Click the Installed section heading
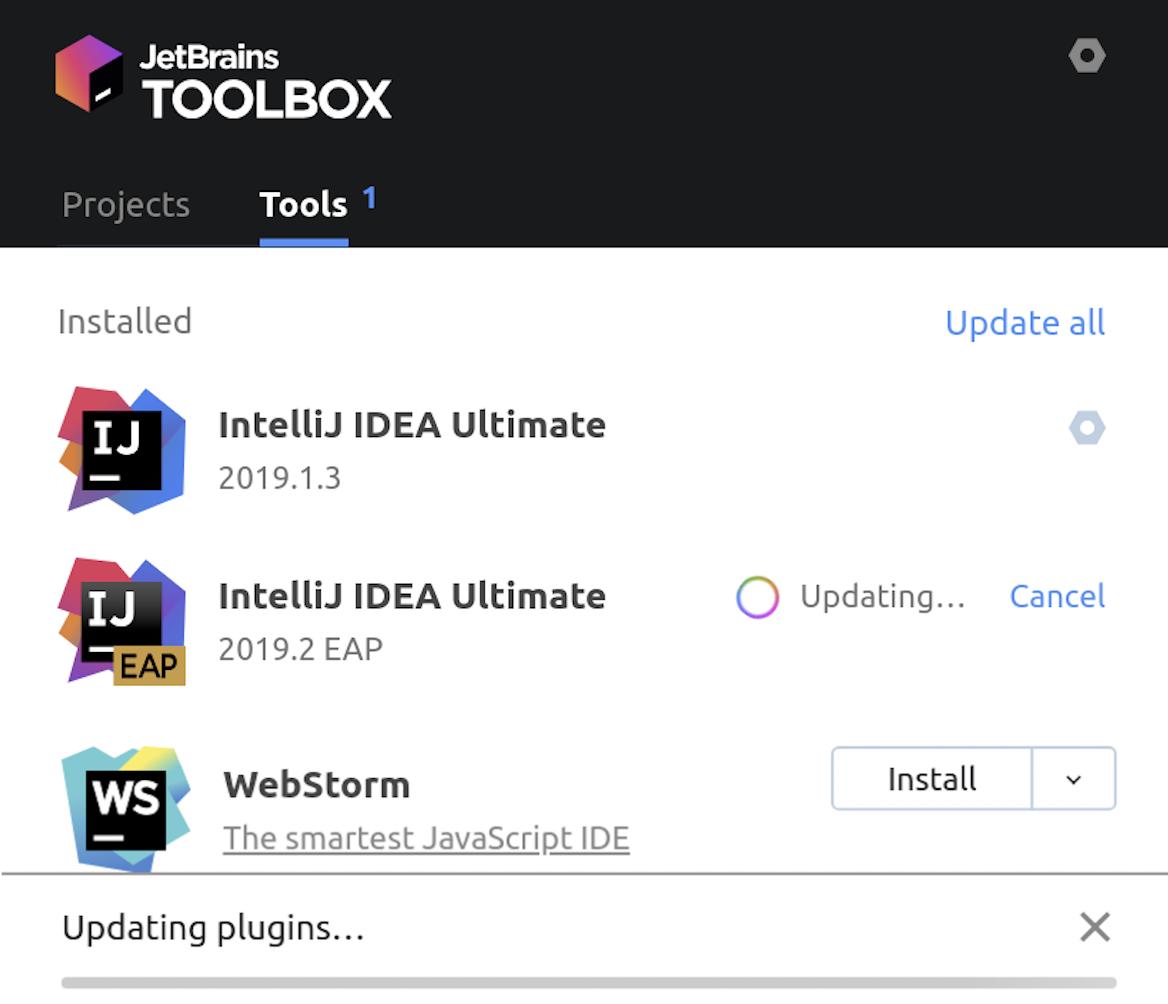Viewport: 1168px width, 1004px height. coord(125,322)
